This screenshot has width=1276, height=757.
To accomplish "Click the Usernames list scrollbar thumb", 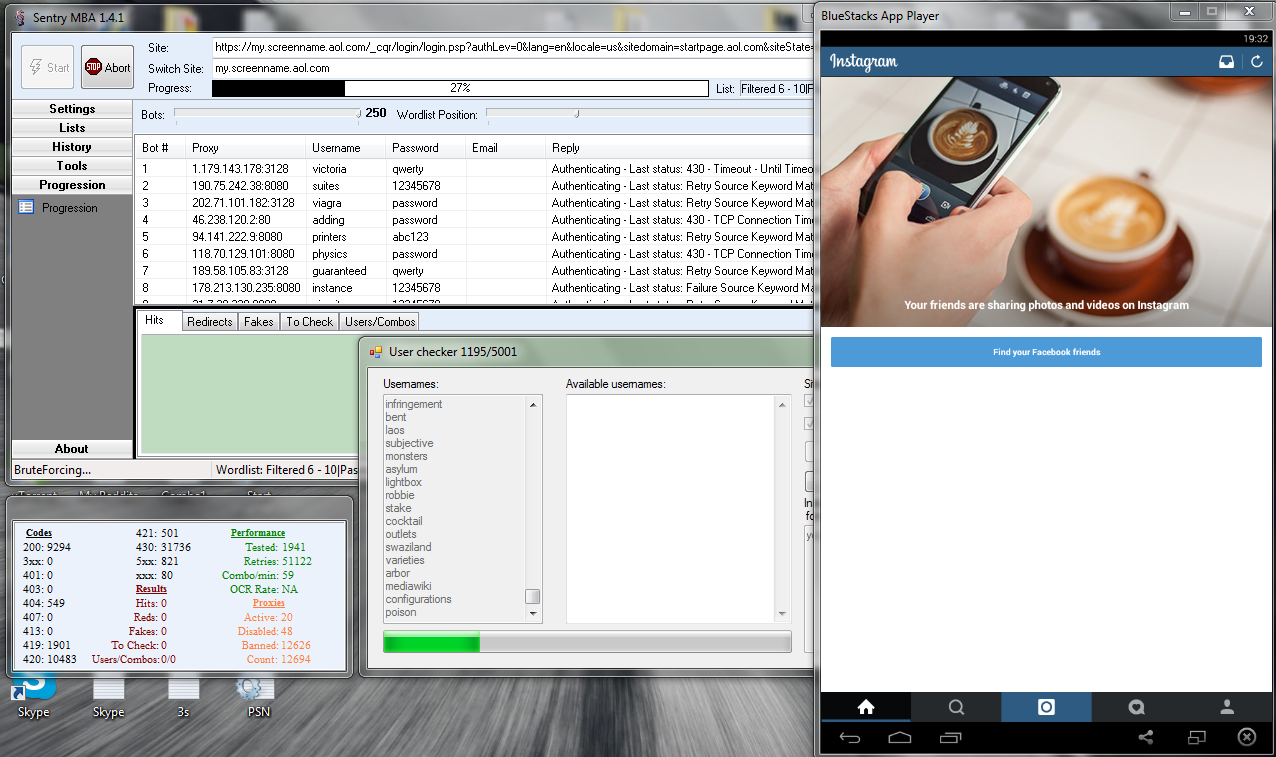I will coord(533,596).
